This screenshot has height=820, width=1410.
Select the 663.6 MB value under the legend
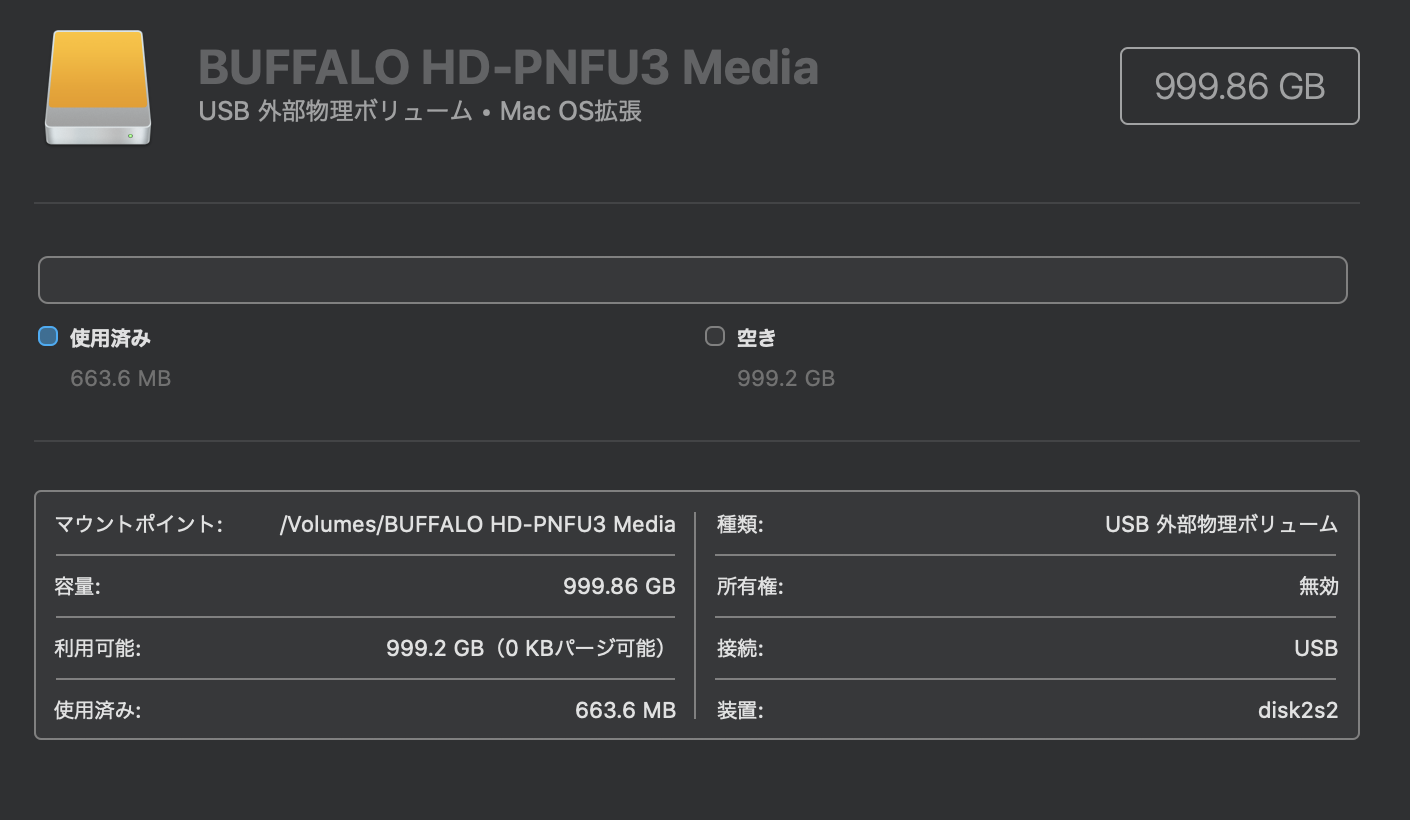click(x=120, y=378)
